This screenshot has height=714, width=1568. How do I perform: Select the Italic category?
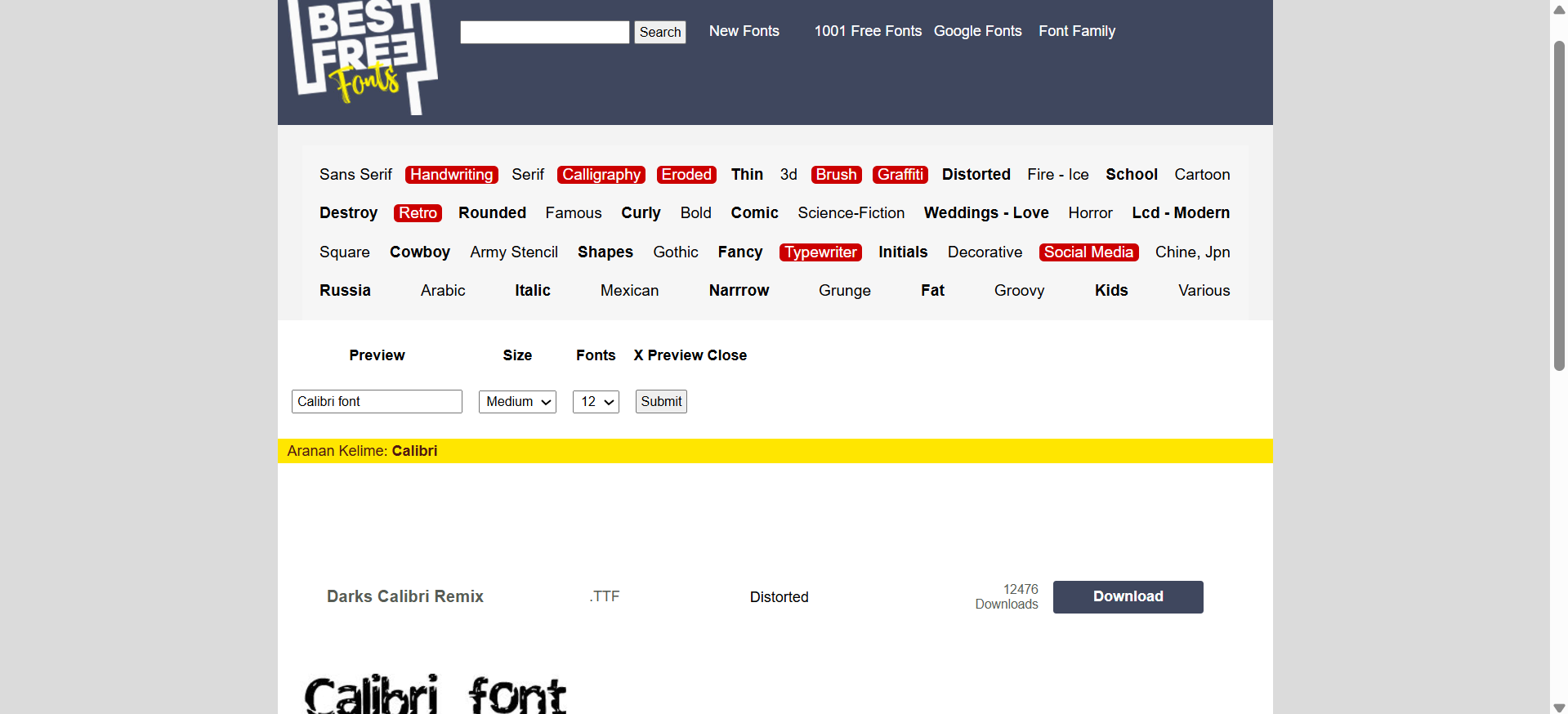tap(533, 291)
